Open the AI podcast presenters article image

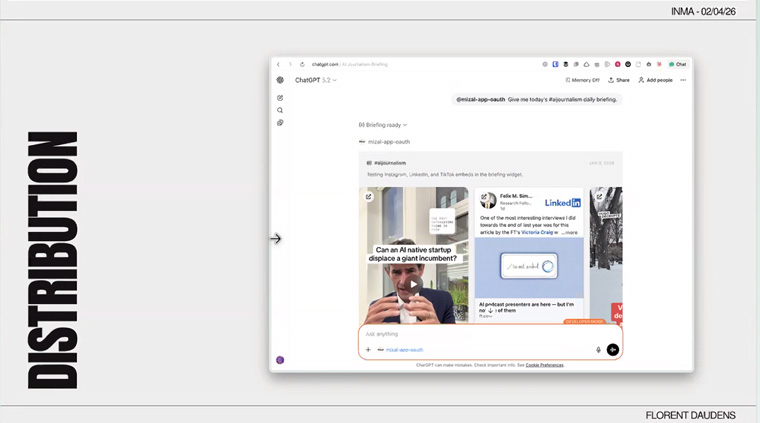(x=529, y=267)
